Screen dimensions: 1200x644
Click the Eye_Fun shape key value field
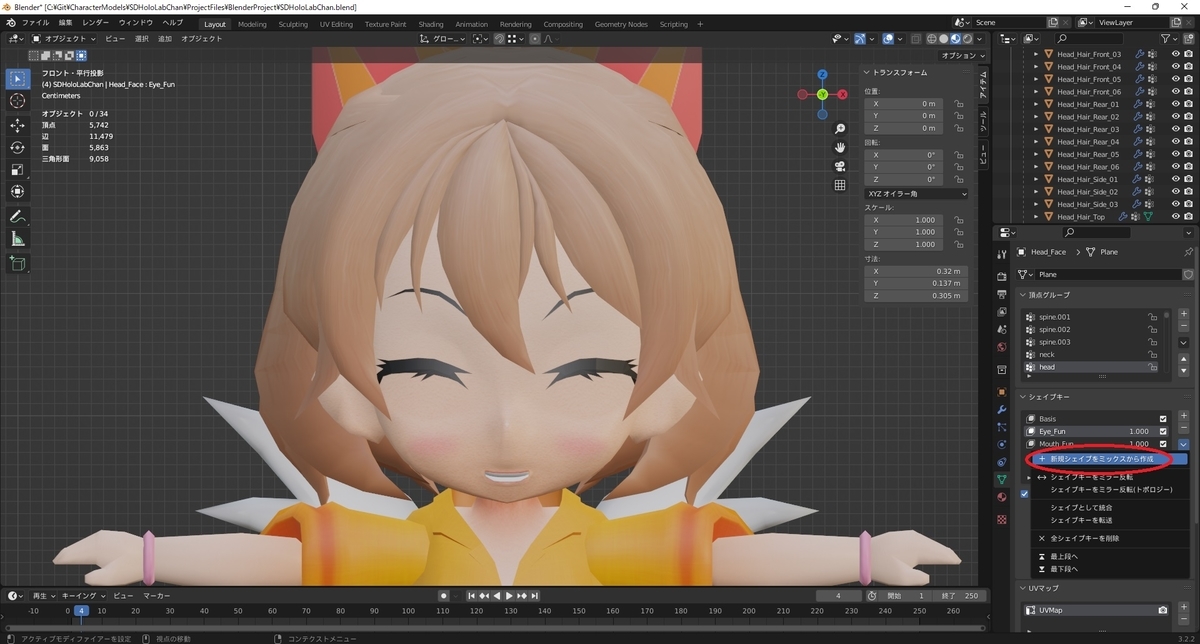click(x=1137, y=431)
